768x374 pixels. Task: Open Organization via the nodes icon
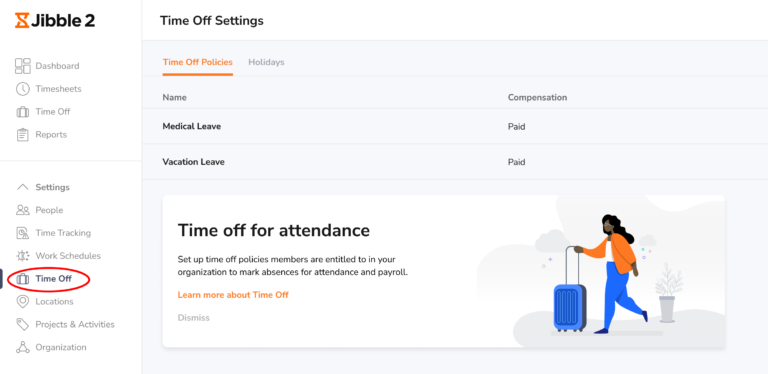click(23, 348)
